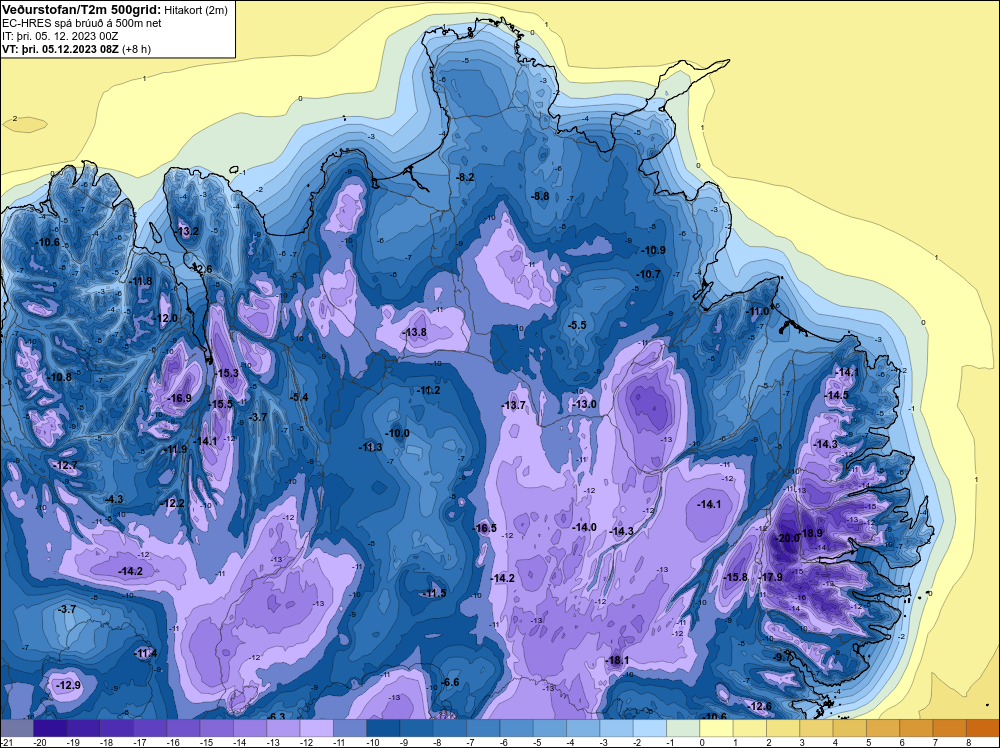Screen dimensions: 1000x748
Task: Click the -14.0 temperature label
Action: (x=584, y=527)
